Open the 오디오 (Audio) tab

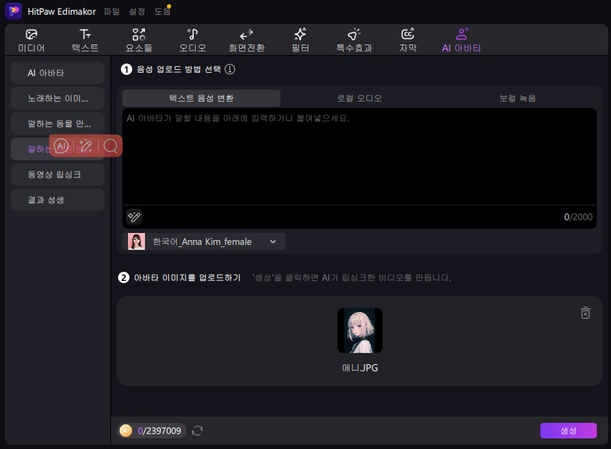pyautogui.click(x=192, y=40)
